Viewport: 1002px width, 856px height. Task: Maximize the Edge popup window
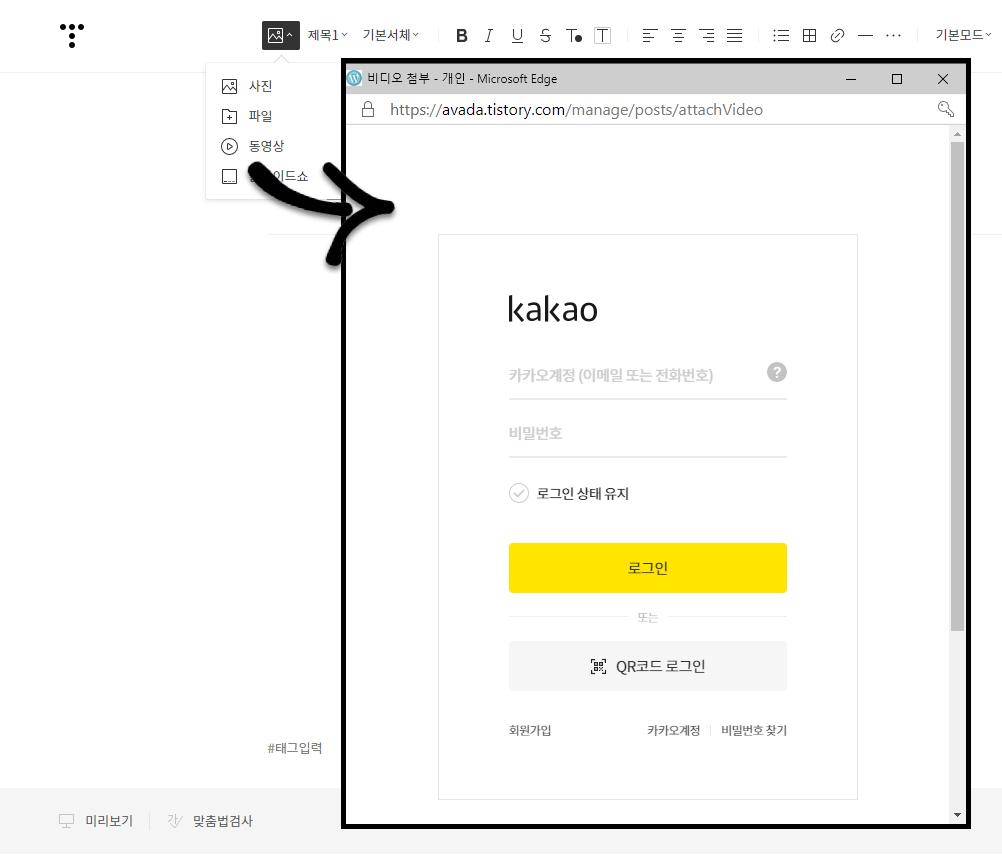point(897,79)
